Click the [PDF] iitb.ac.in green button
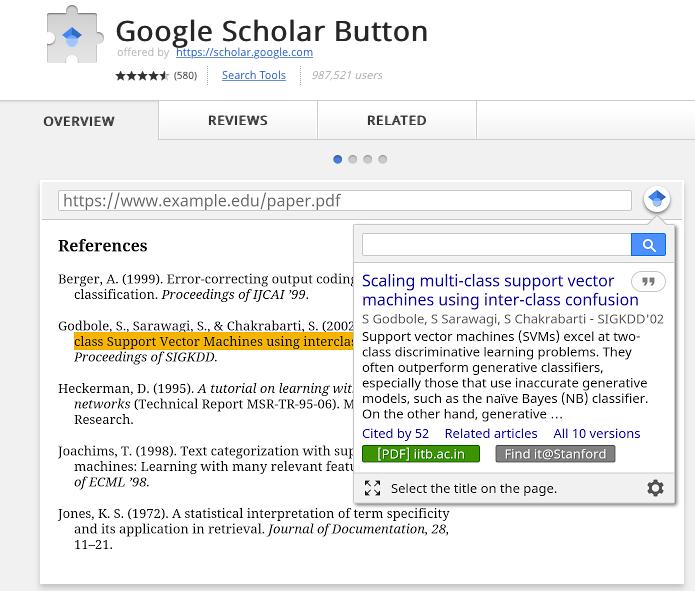The height and width of the screenshot is (591, 695). [x=421, y=454]
